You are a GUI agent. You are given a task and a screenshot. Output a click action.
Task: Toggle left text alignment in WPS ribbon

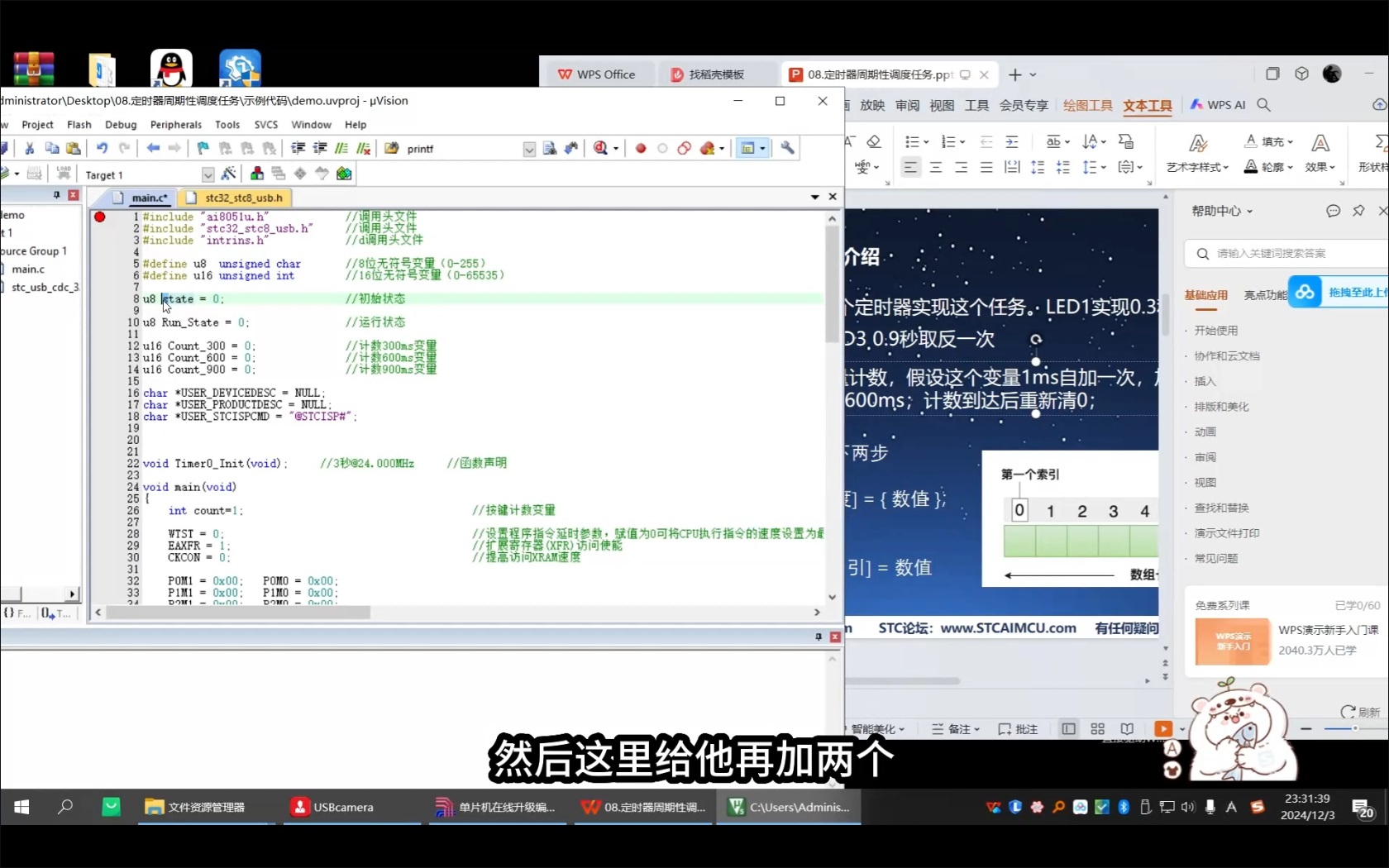910,167
